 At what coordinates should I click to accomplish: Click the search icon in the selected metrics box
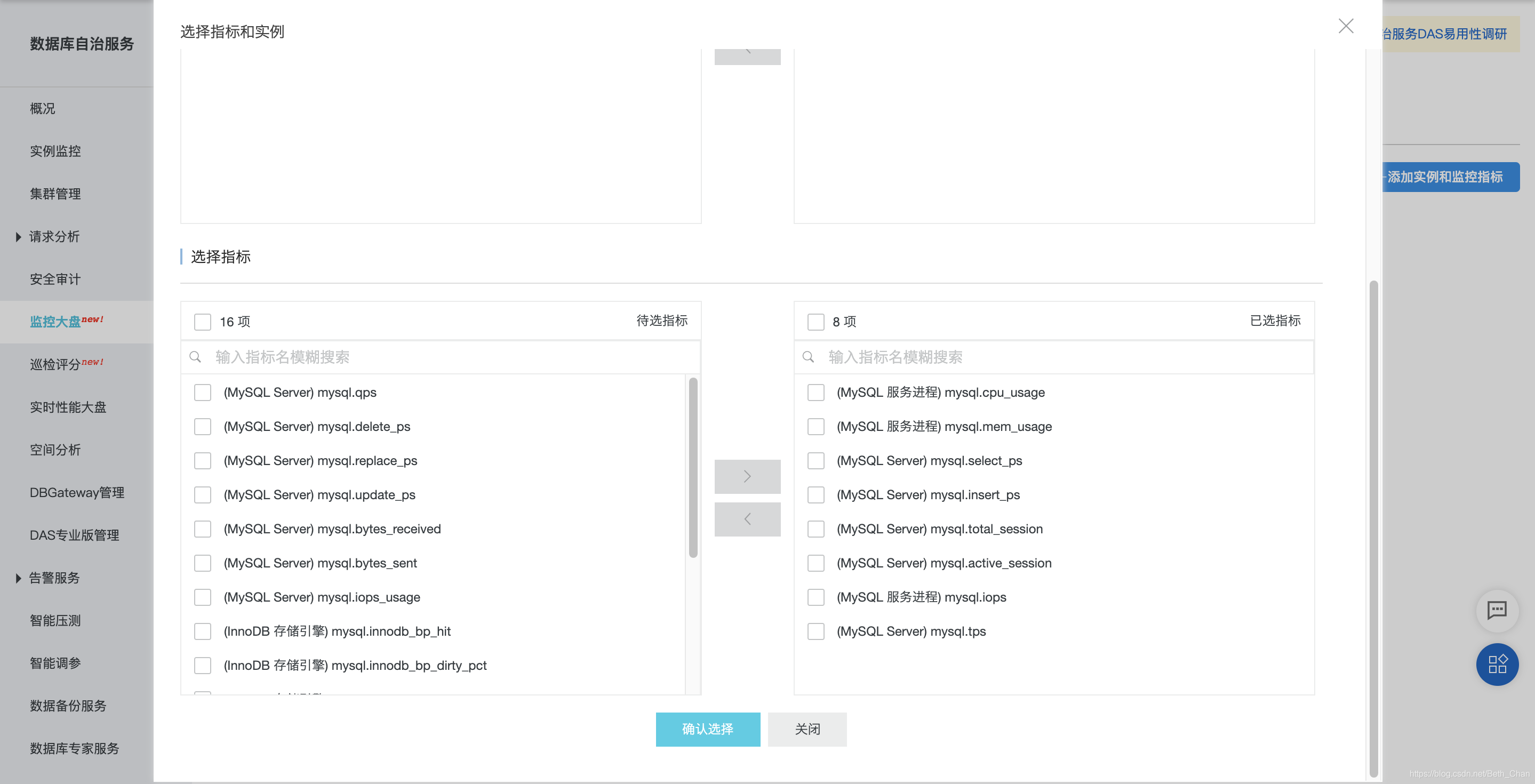[x=808, y=357]
